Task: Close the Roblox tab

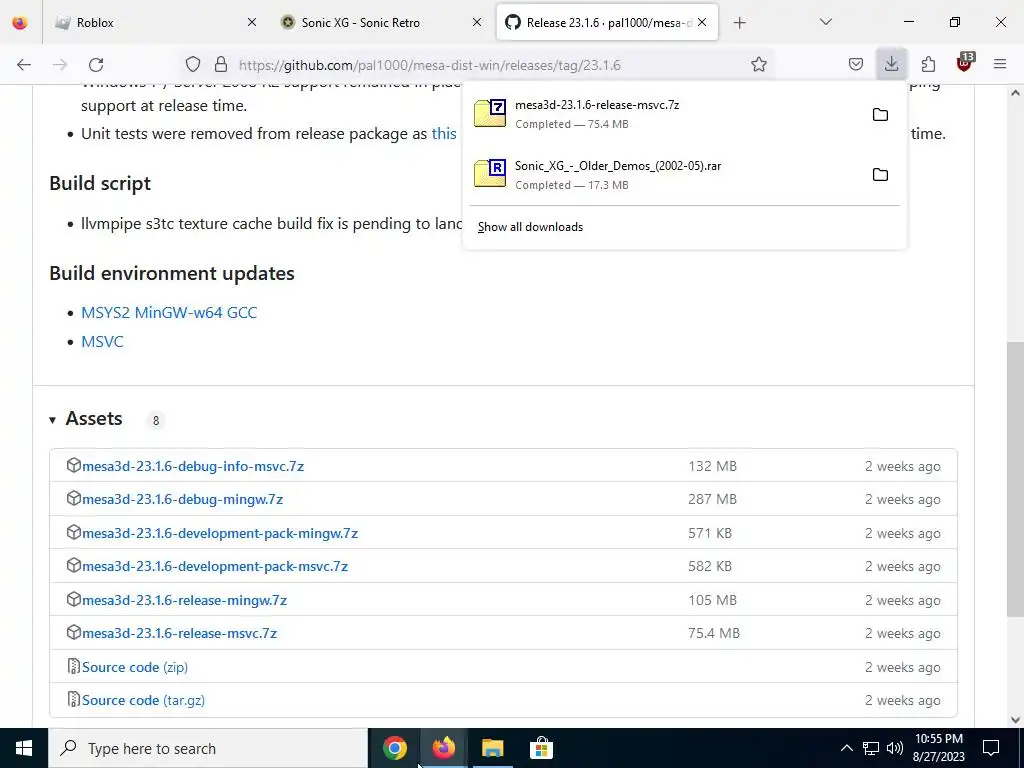Action: point(252,22)
